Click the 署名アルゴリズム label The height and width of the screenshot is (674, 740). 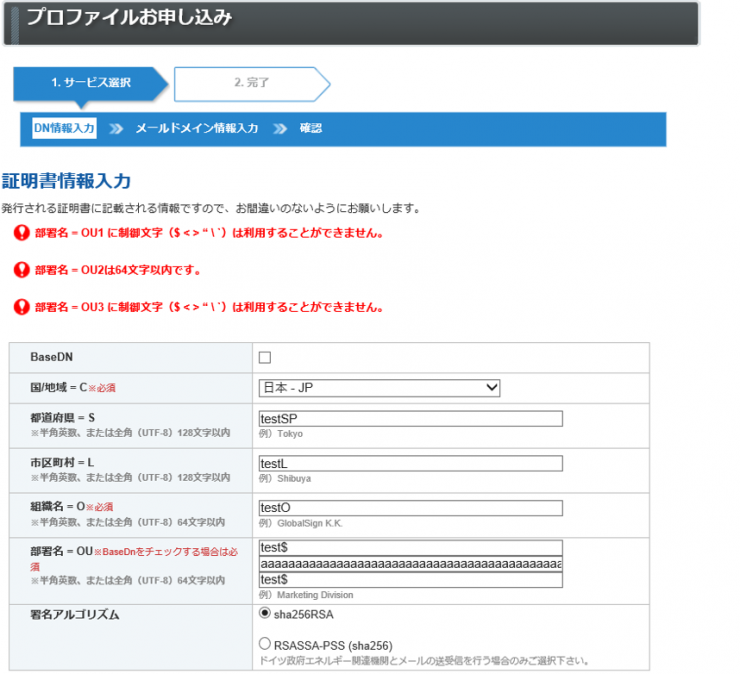[75, 615]
